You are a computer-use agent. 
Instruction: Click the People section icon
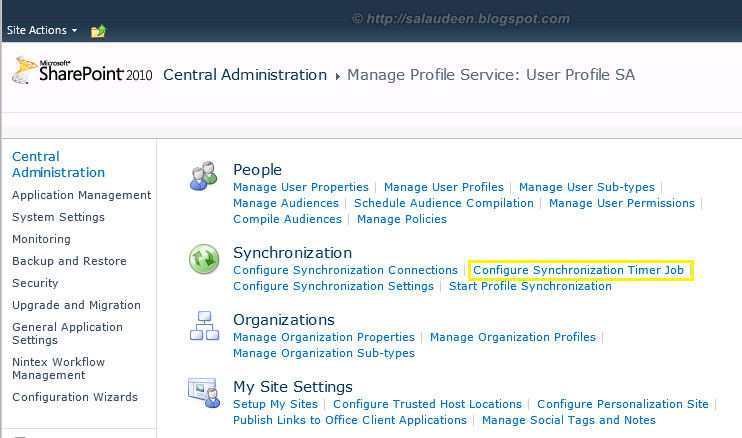204,178
